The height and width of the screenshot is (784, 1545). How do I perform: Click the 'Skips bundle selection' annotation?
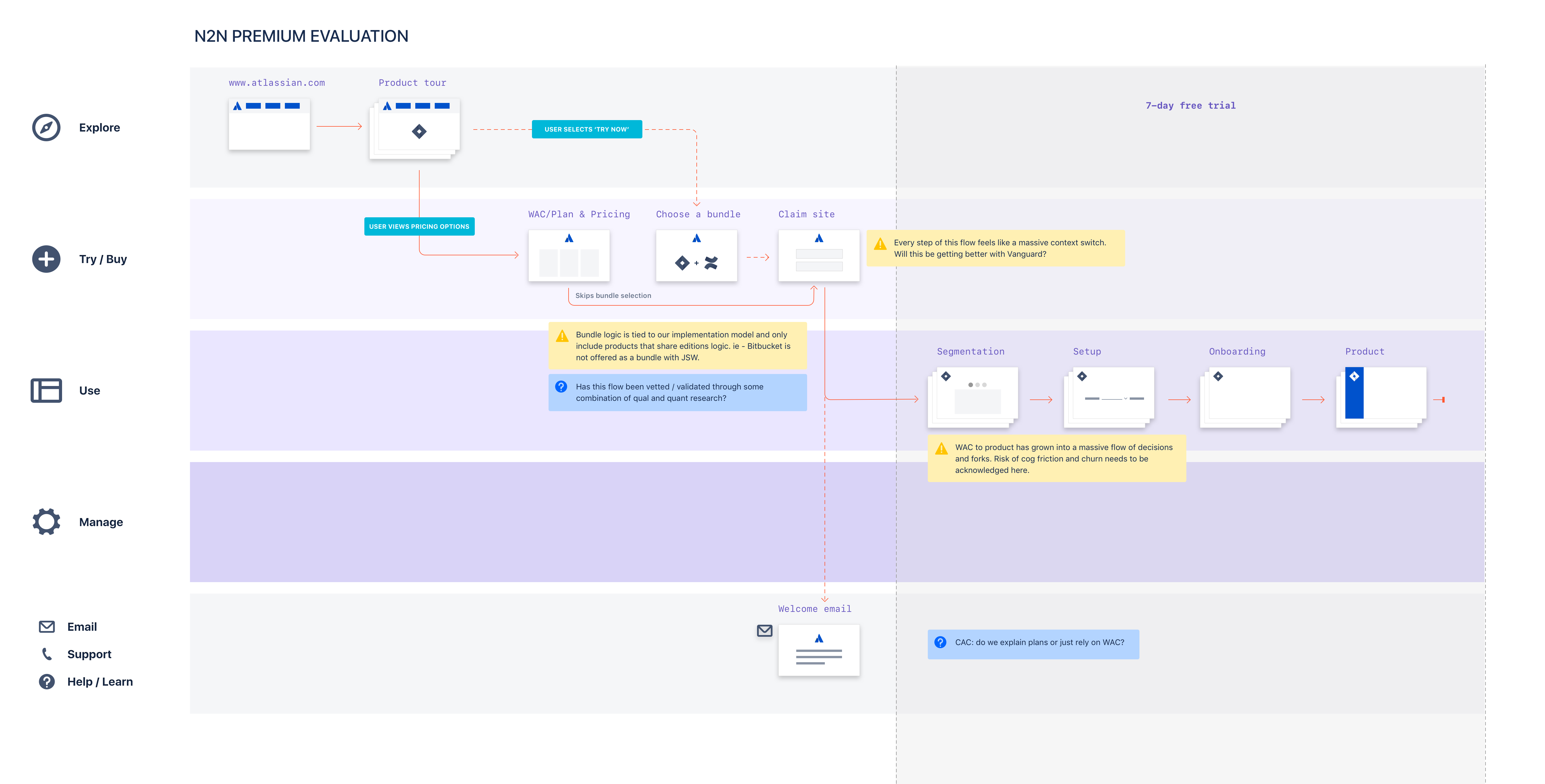point(613,295)
